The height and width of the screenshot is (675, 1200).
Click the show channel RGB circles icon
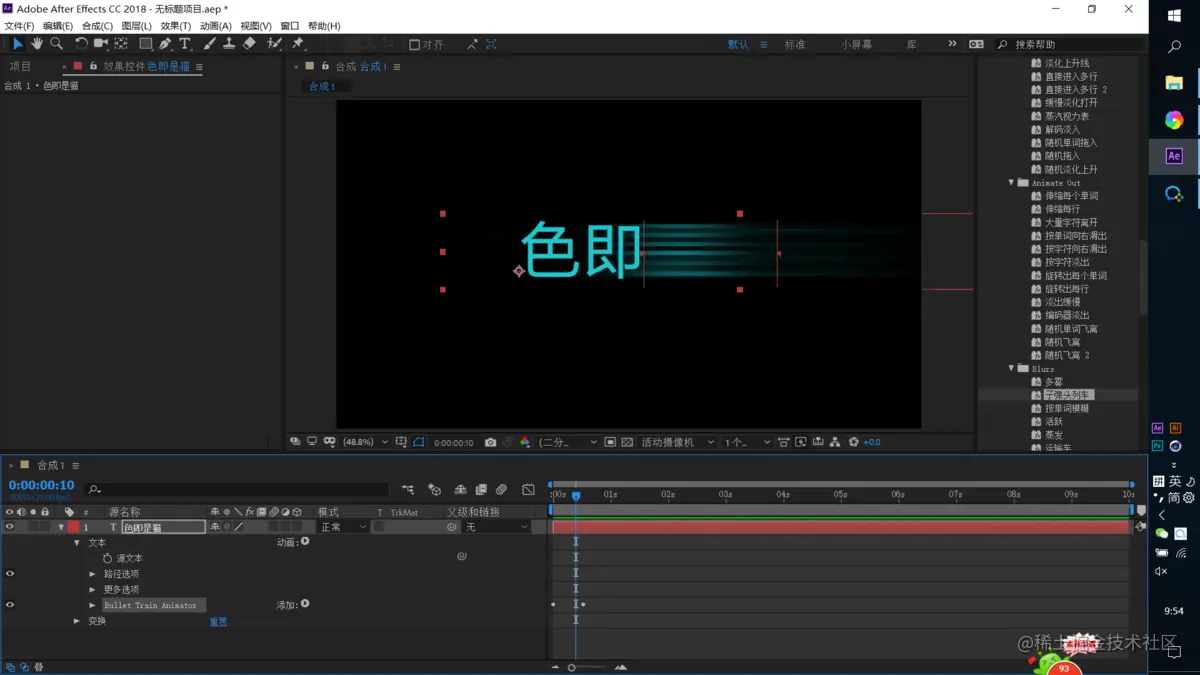tap(525, 442)
